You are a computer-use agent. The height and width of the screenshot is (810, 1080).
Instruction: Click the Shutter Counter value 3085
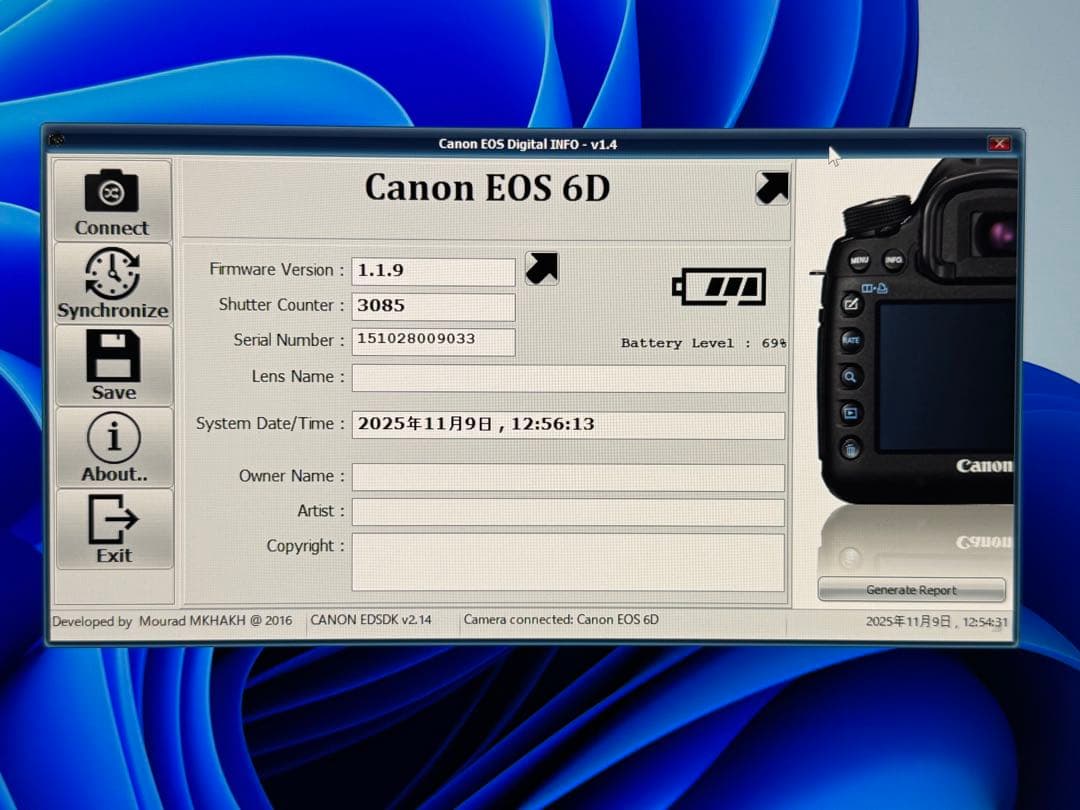[x=432, y=306]
